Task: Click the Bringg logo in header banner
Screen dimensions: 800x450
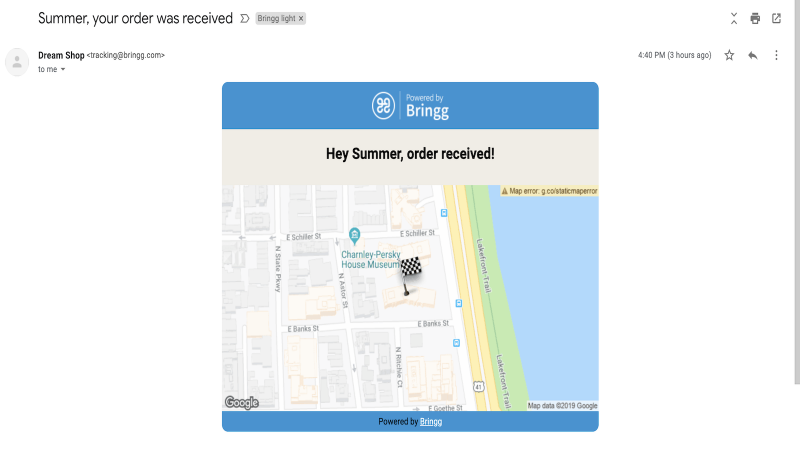Action: [410, 106]
